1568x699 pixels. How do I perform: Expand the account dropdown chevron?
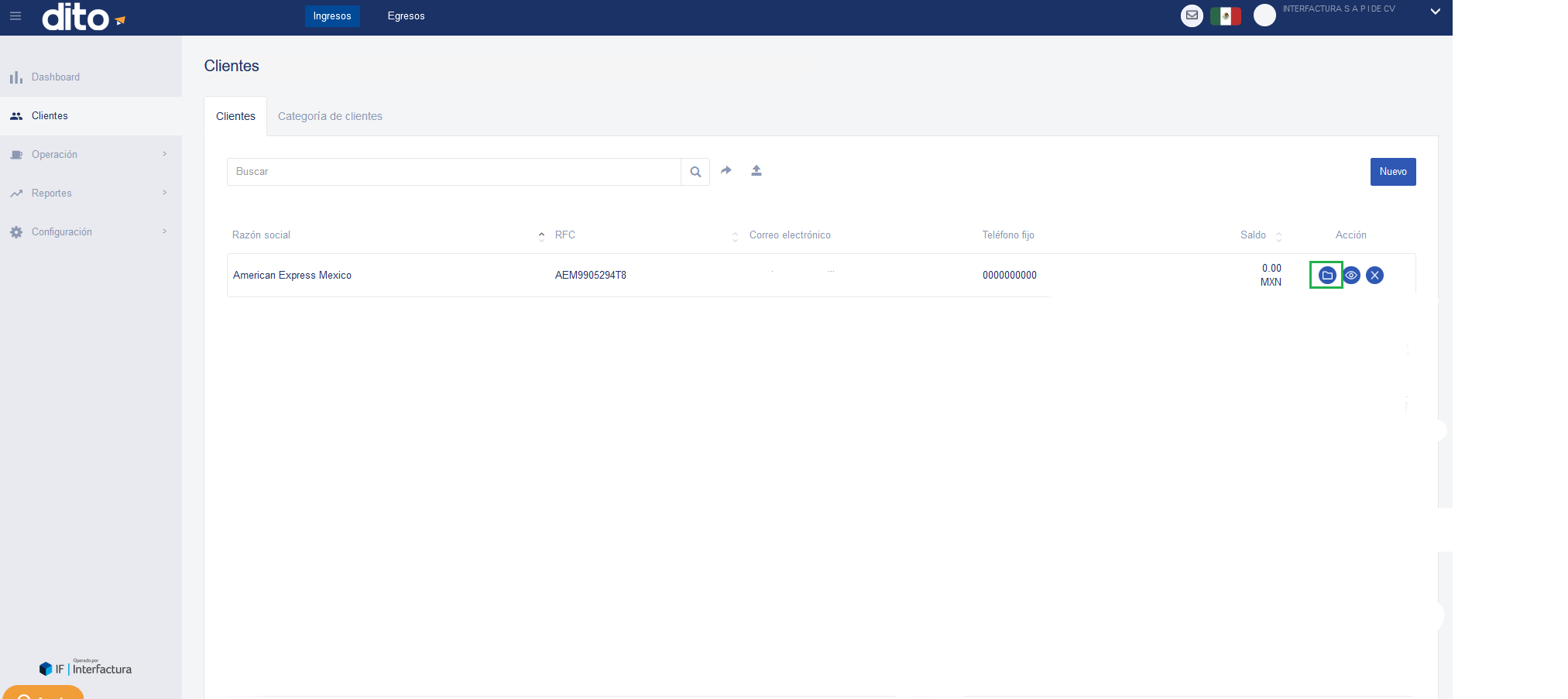click(x=1435, y=12)
